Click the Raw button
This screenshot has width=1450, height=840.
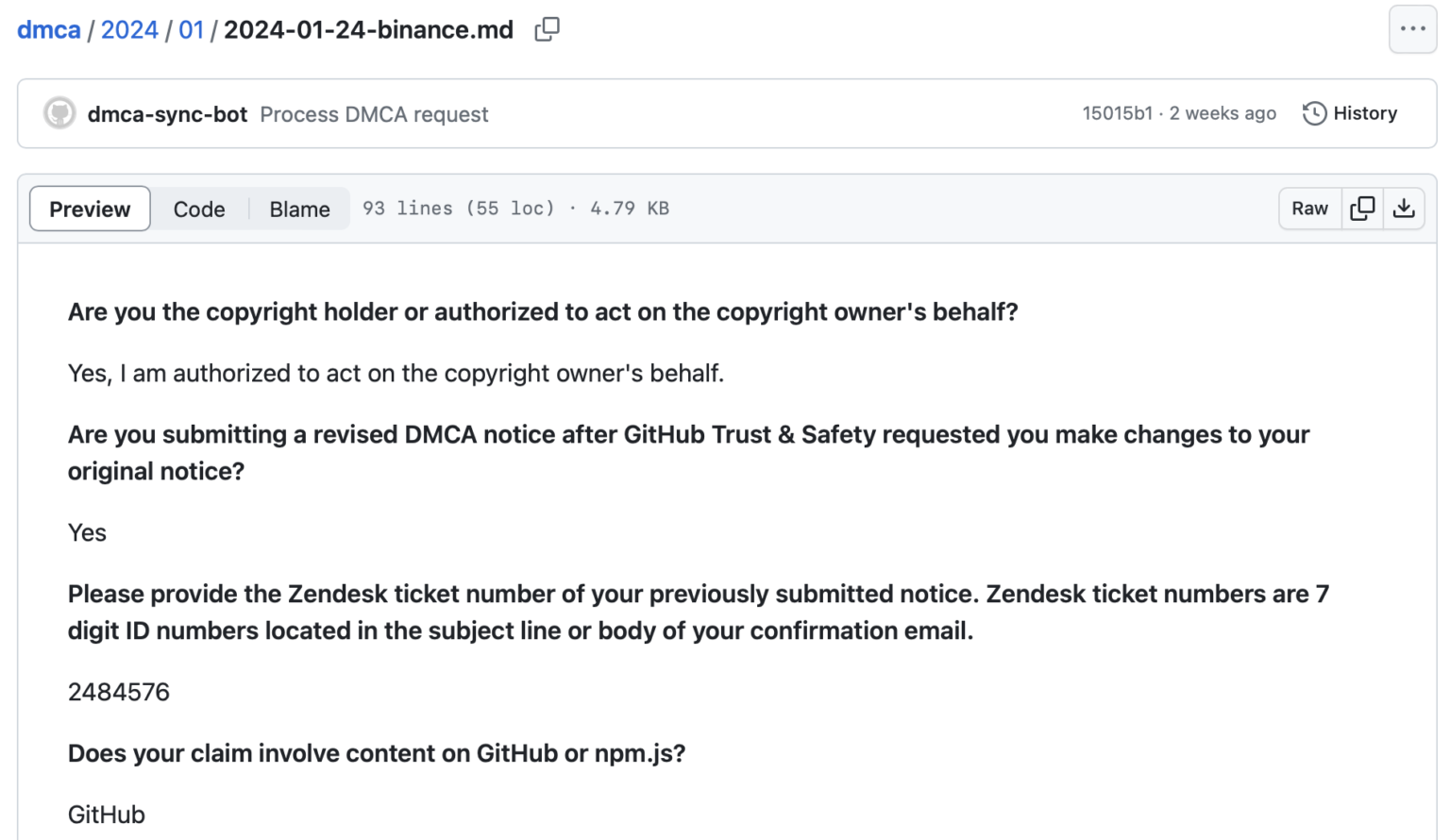coord(1309,209)
